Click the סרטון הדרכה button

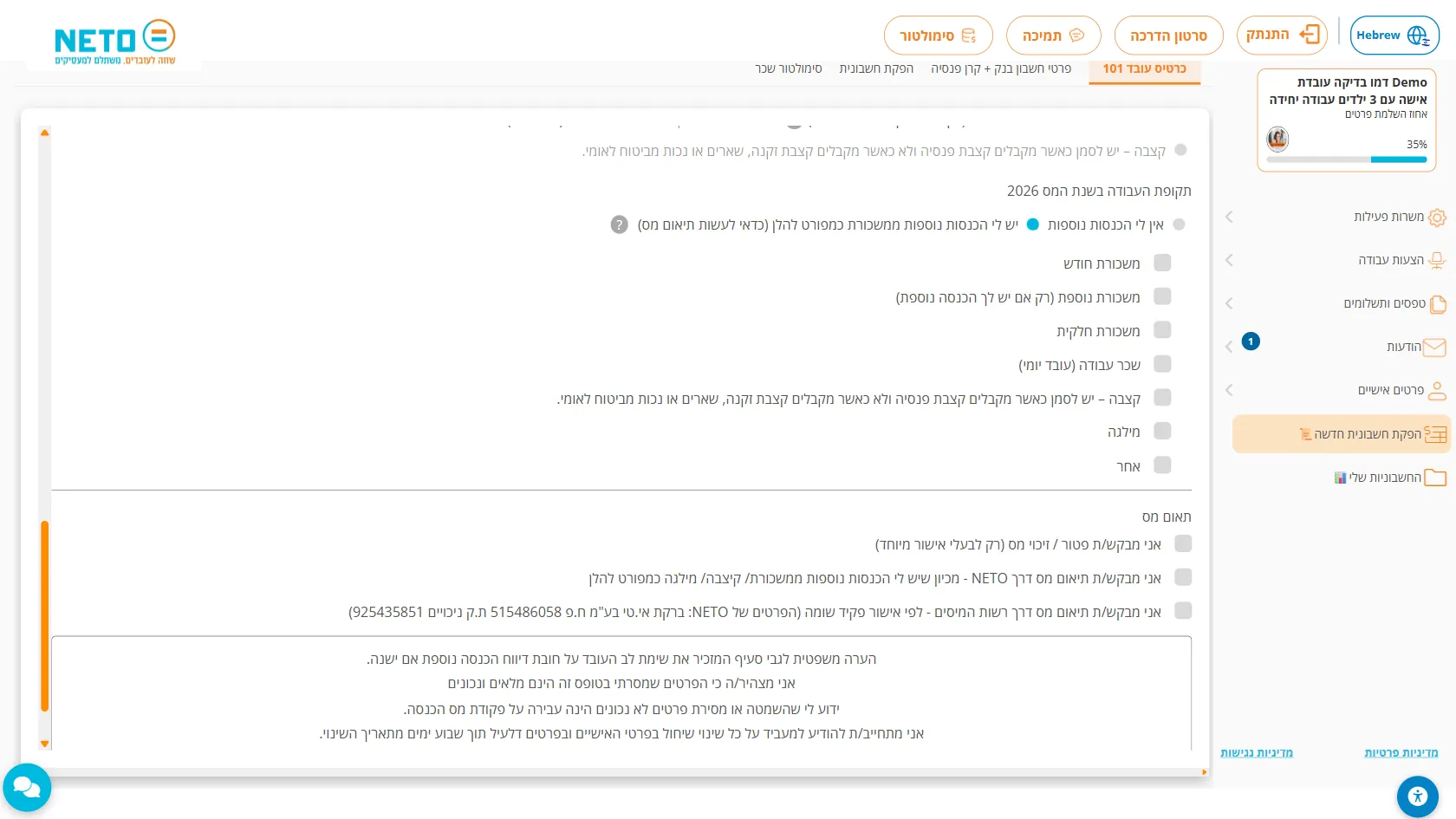(x=1168, y=36)
